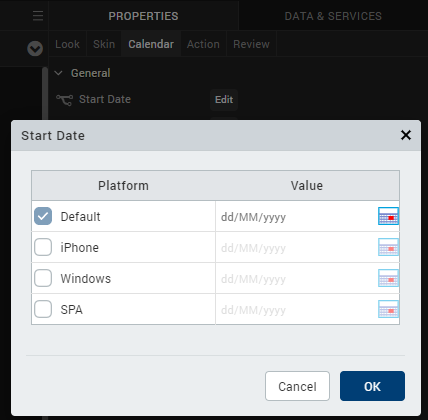Click the Default date value field
The image size is (428, 420).
coord(297,217)
